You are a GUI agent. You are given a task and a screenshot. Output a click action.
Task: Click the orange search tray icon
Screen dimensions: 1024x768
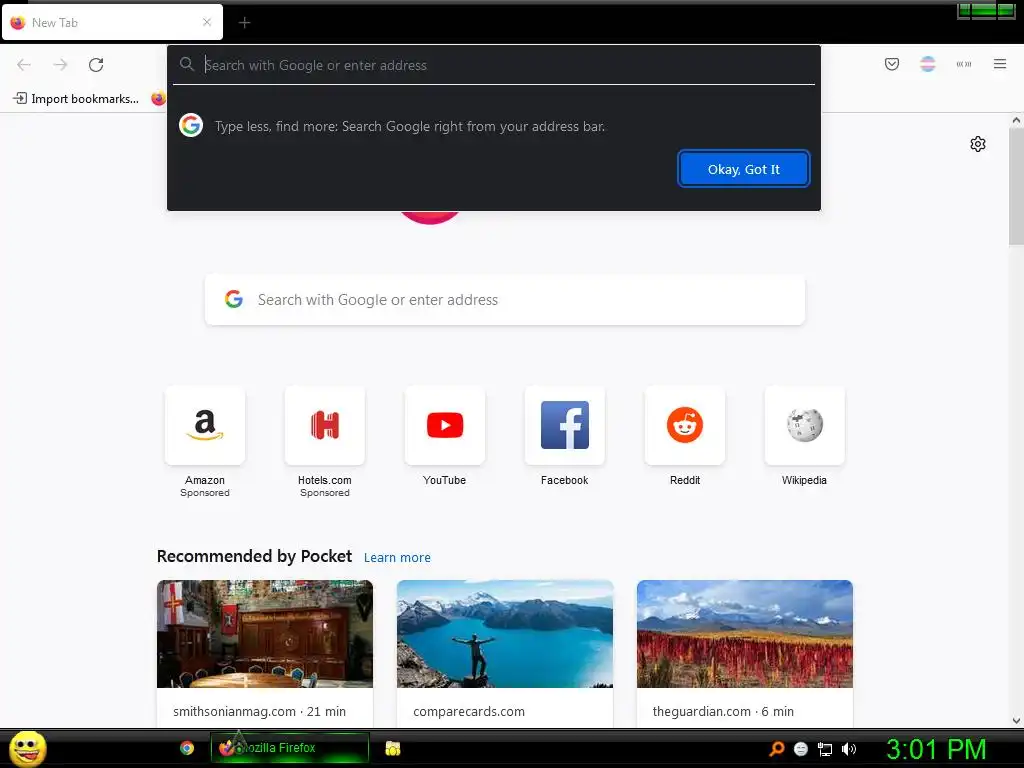[776, 749]
